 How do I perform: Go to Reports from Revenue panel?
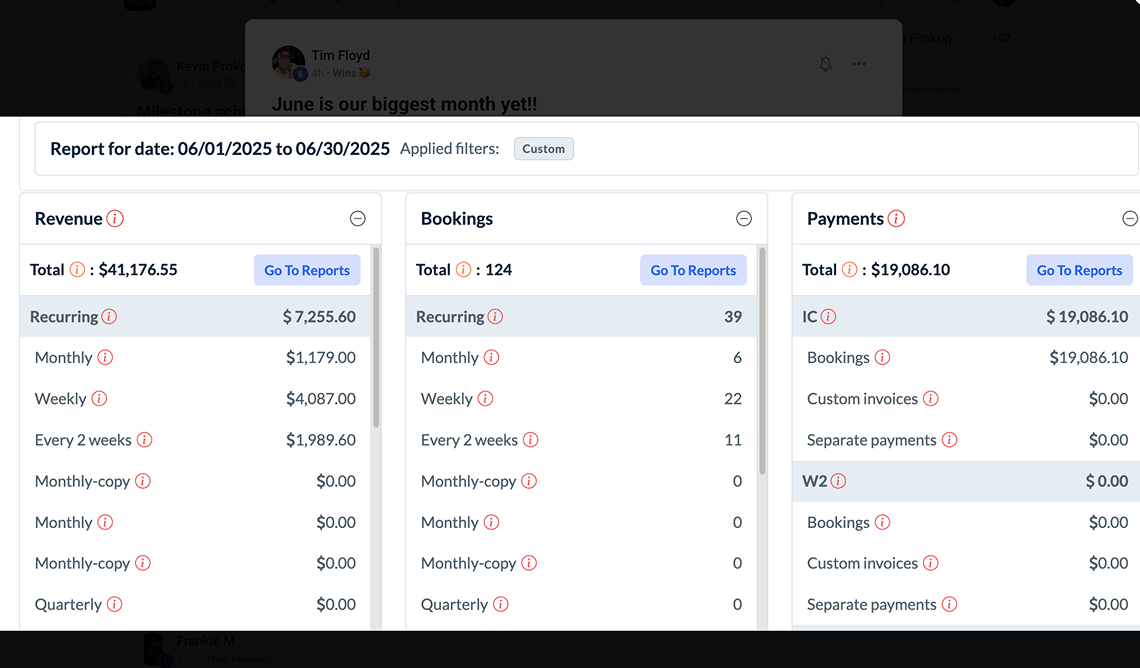click(x=307, y=270)
